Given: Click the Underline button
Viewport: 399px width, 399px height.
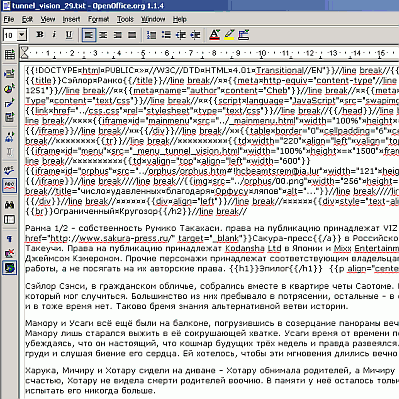Looking at the screenshot, I should (x=69, y=35).
